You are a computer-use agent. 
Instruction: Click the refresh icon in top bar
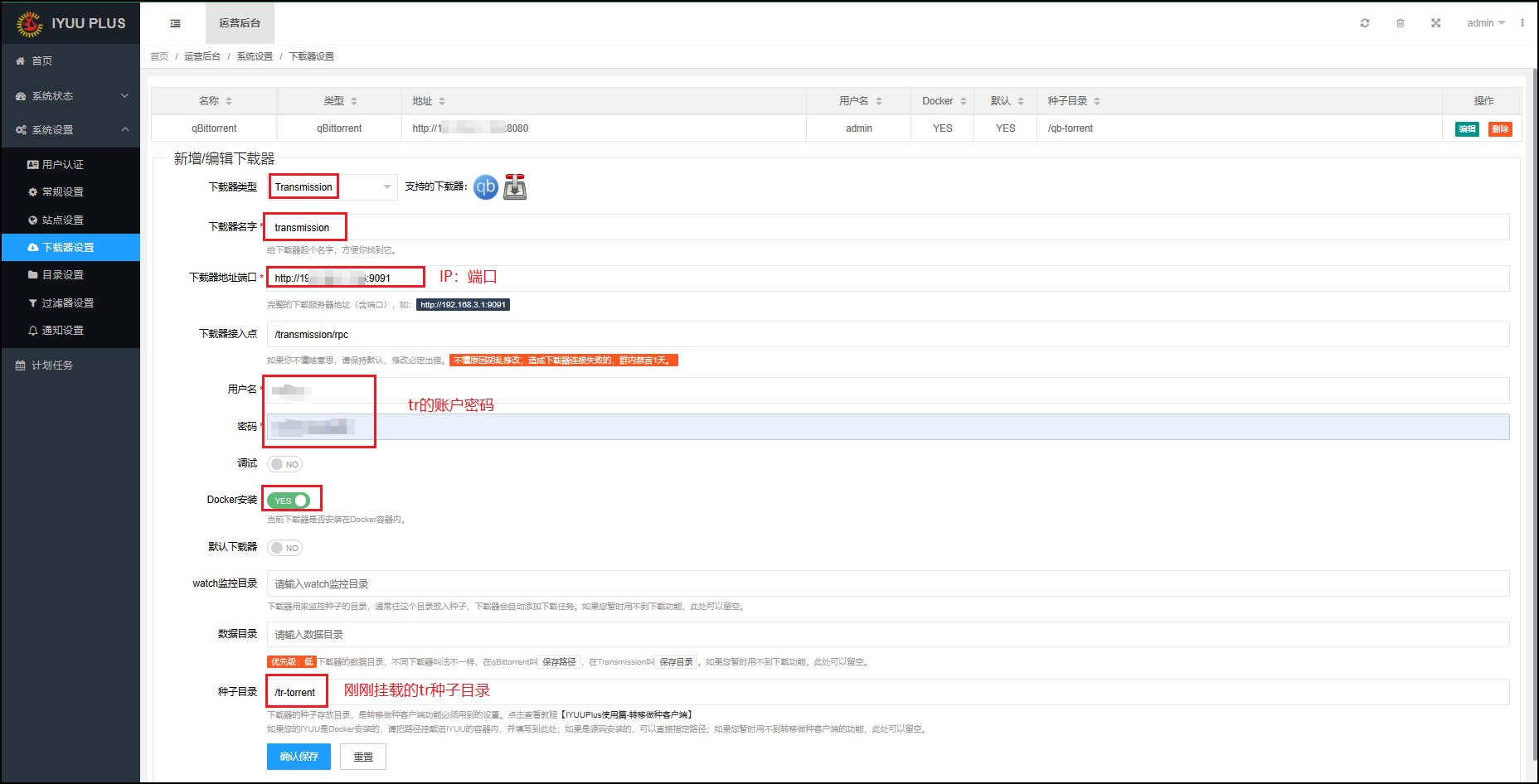(x=1365, y=23)
